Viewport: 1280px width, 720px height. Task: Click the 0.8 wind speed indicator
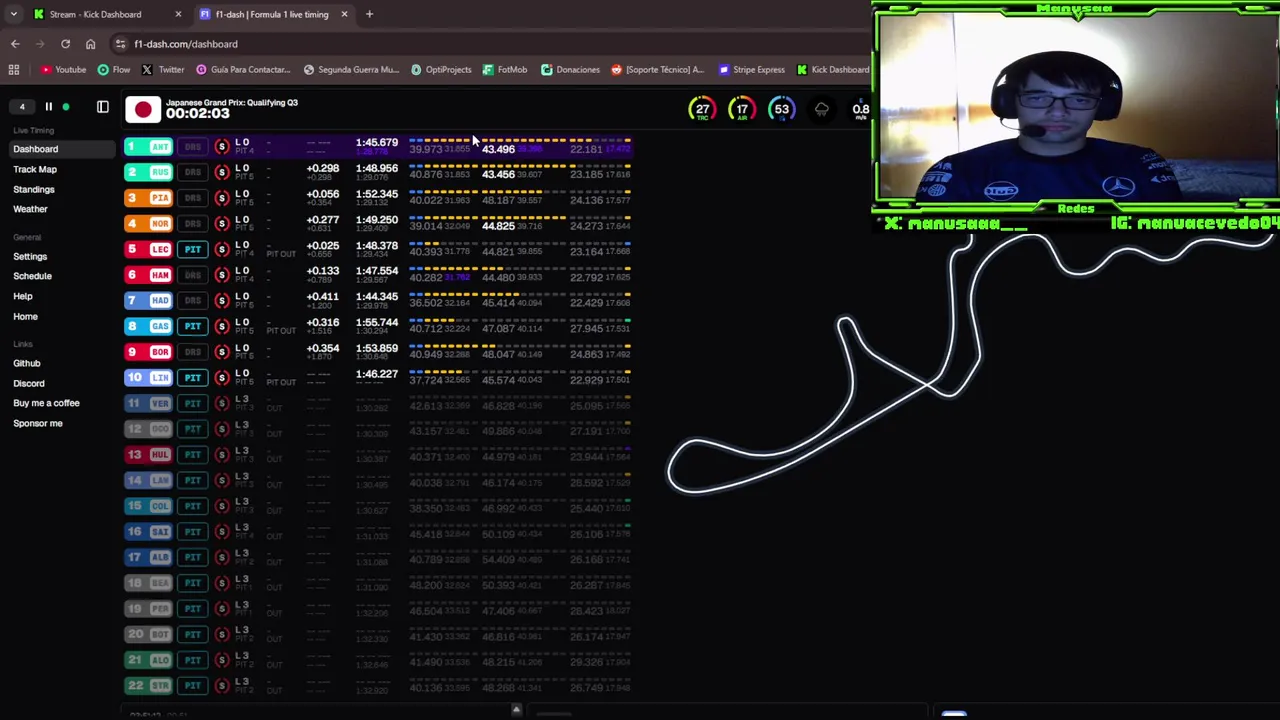coord(860,109)
